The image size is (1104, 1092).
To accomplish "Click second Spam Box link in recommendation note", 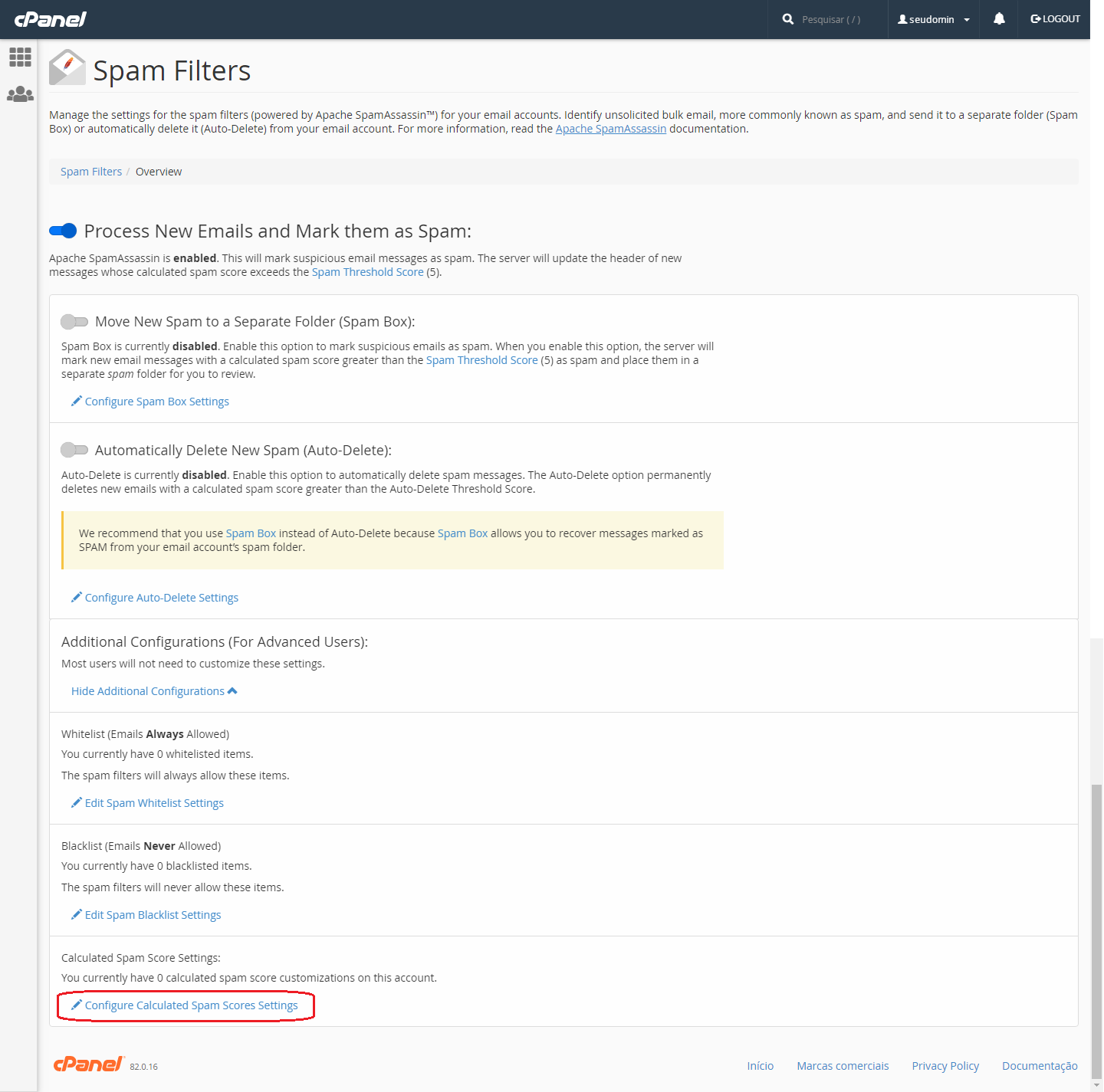I will (462, 533).
